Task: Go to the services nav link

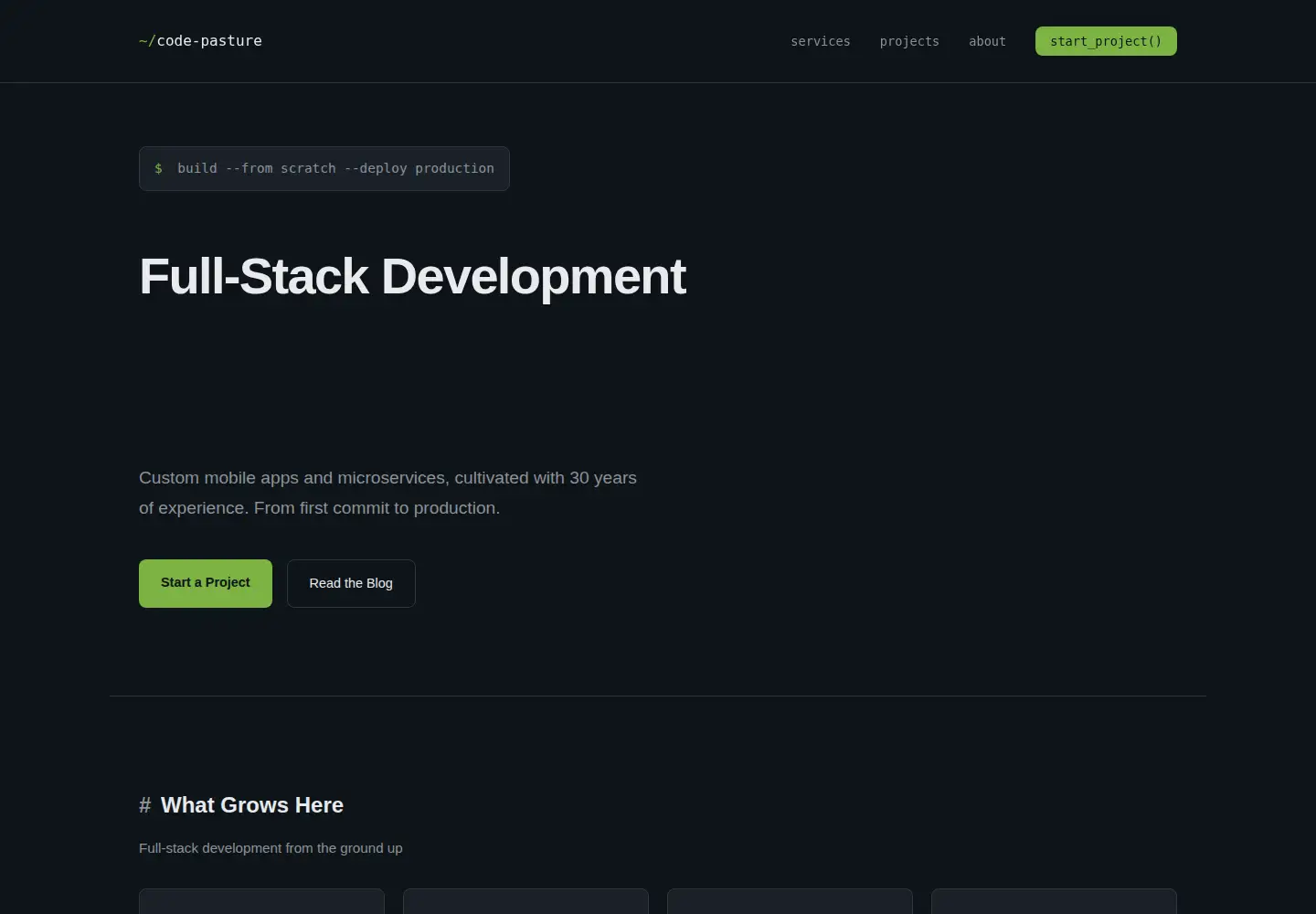Action: (x=821, y=41)
